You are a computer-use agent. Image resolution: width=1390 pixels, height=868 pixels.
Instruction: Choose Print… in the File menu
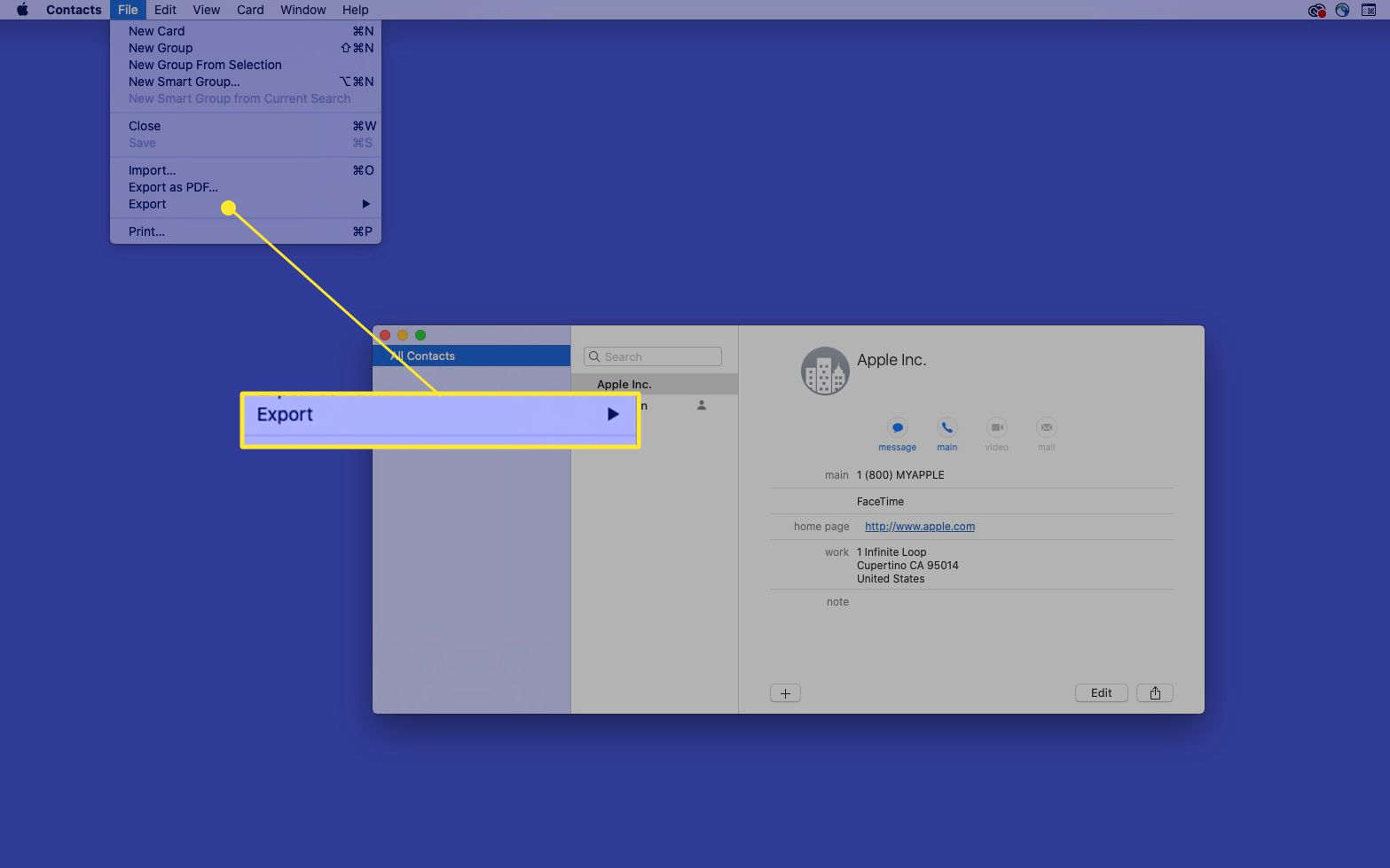tap(246, 231)
